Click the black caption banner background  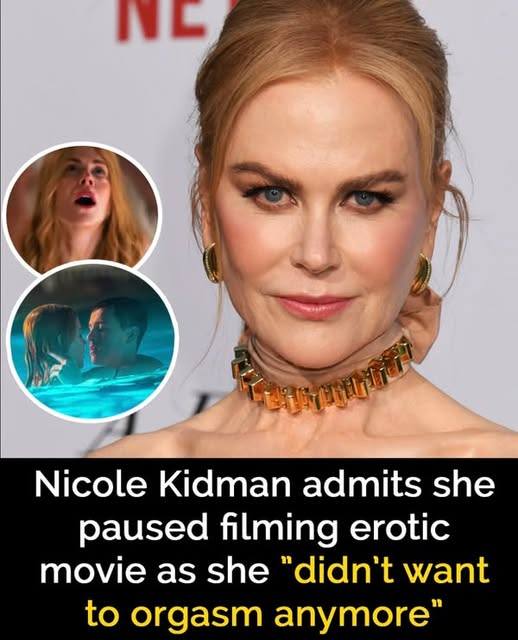click(259, 549)
